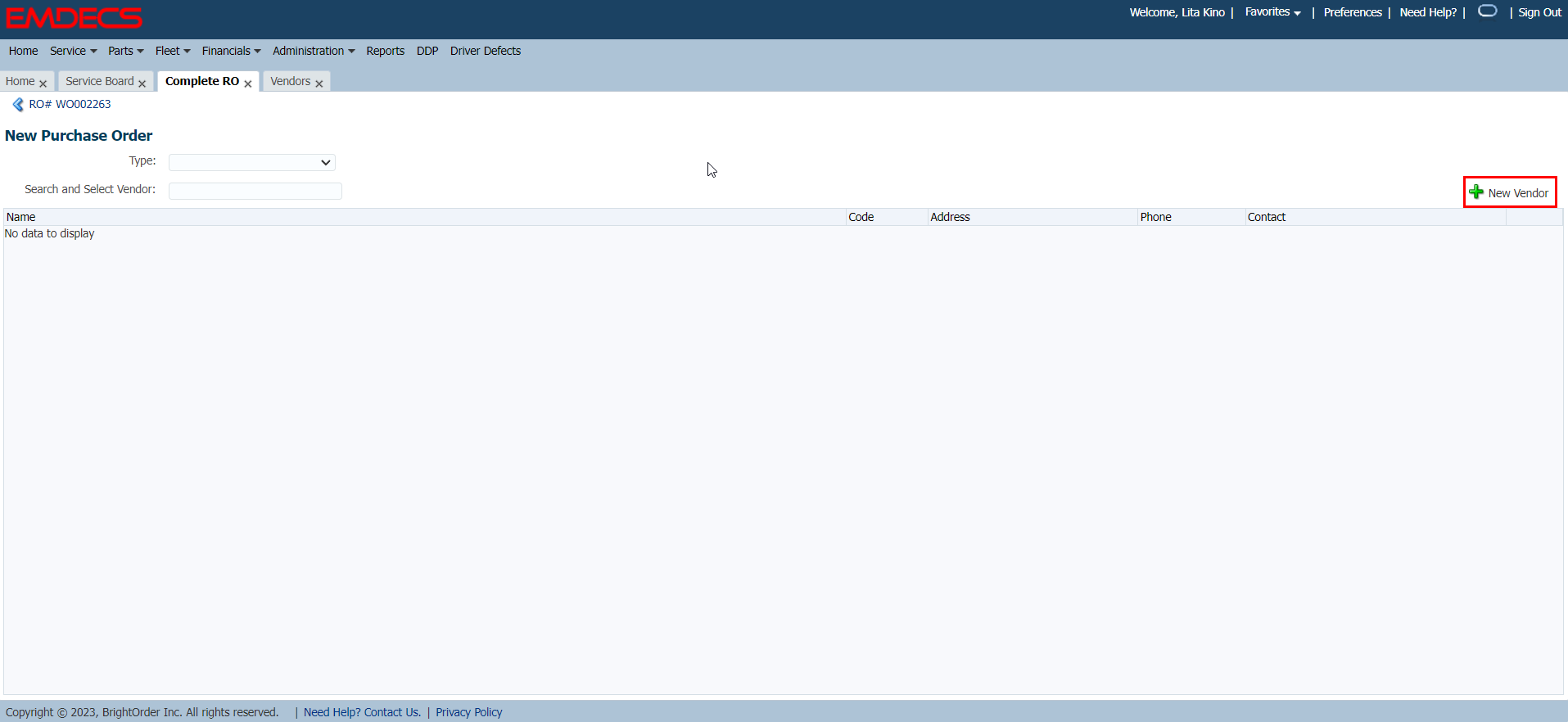The width and height of the screenshot is (1568, 722).
Task: Expand the Favorites menu
Action: [1272, 12]
